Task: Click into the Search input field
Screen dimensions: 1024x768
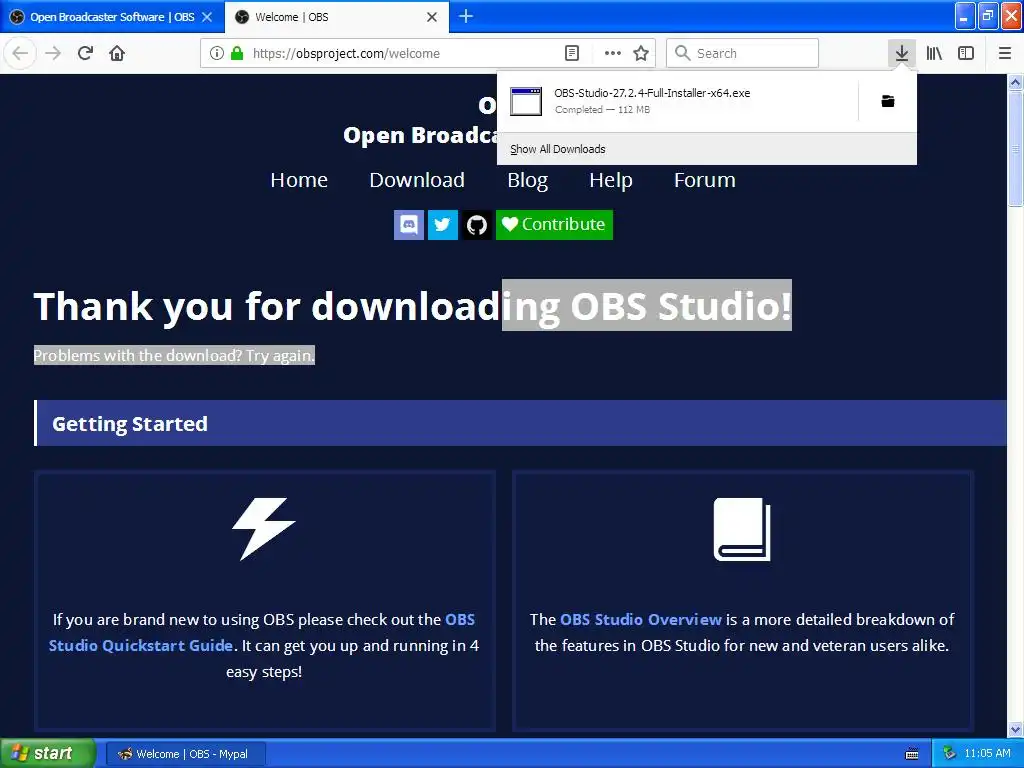Action: (743, 54)
